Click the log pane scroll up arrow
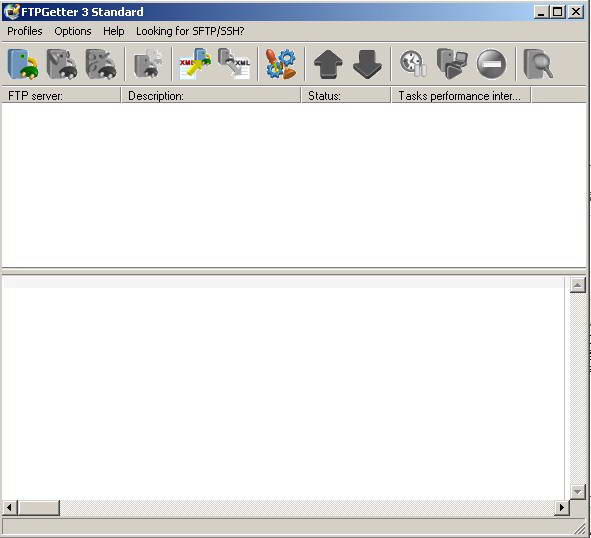Screen dimensions: 591x538 pos(577,285)
